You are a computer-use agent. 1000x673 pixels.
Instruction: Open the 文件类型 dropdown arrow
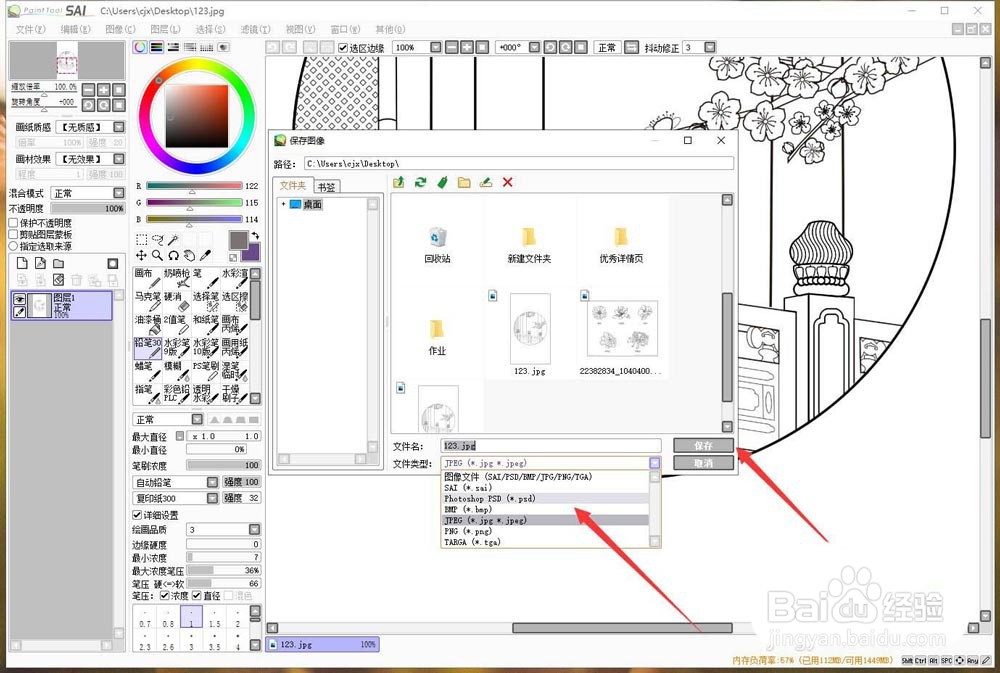[655, 463]
